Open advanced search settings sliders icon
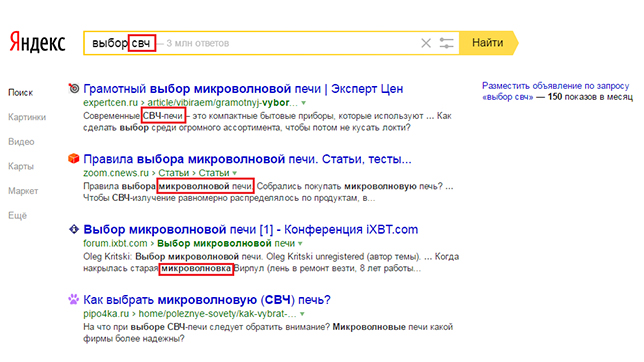Viewport: 644px width, 362px height. point(446,43)
